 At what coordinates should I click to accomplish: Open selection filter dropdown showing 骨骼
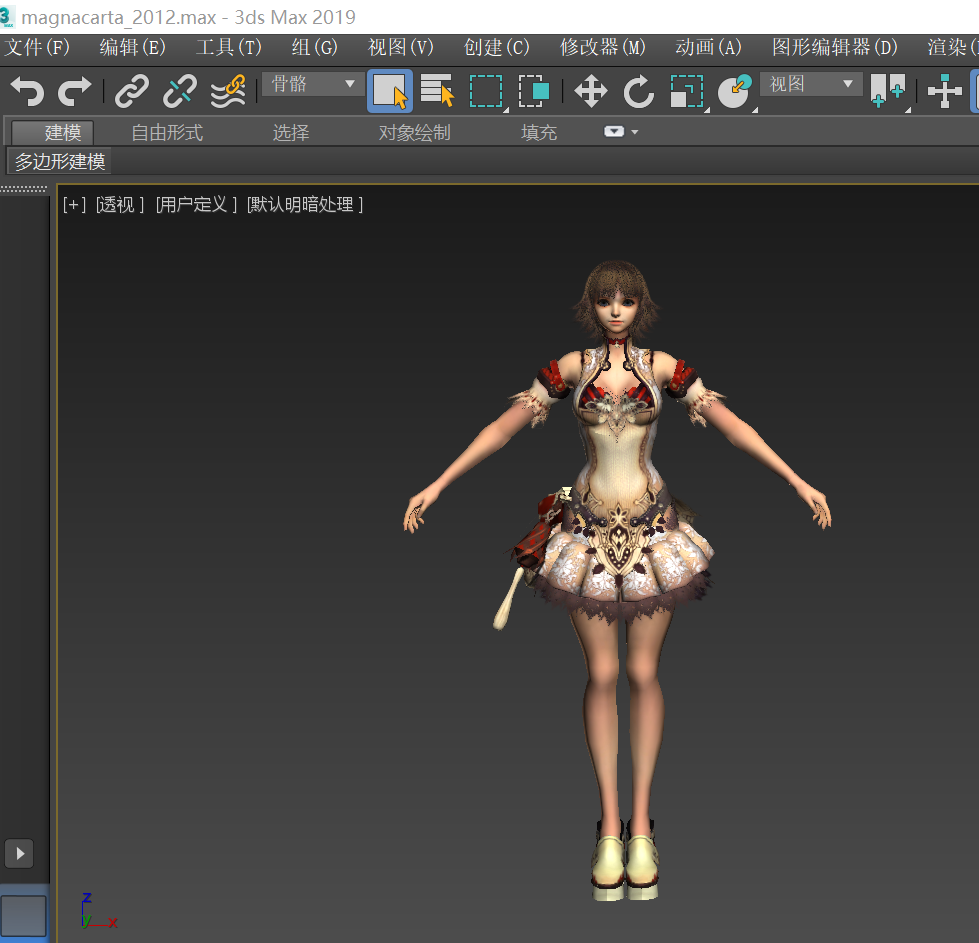[313, 84]
